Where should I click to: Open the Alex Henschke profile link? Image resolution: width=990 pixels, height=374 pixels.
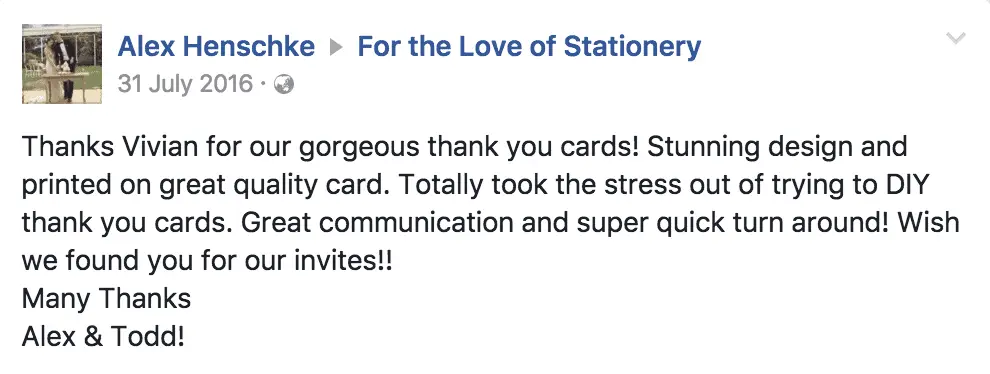[216, 47]
